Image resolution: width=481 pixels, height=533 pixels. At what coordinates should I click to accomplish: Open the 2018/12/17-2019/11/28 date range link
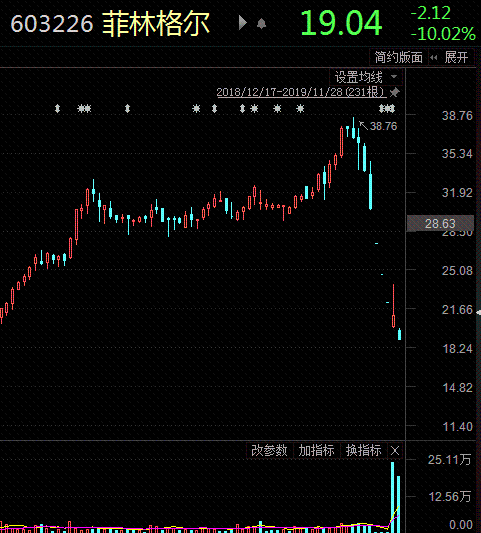(301, 92)
